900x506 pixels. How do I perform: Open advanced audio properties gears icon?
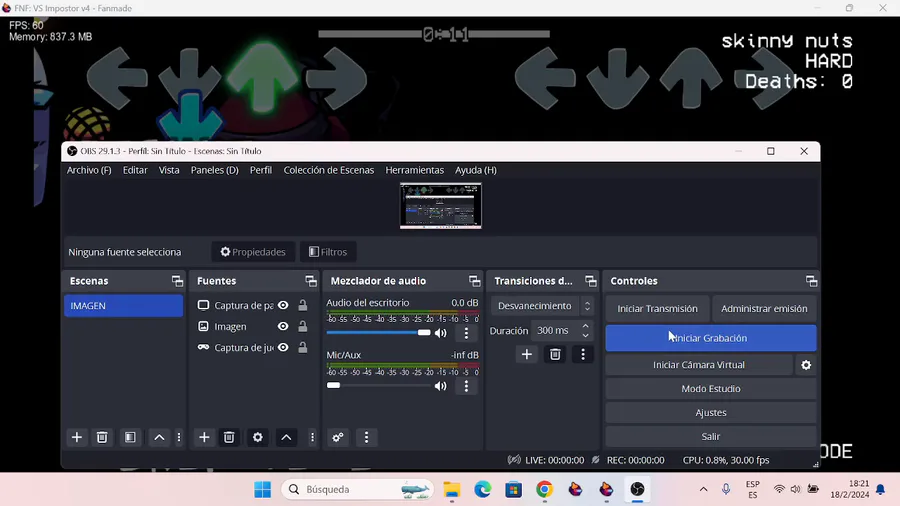click(x=338, y=437)
